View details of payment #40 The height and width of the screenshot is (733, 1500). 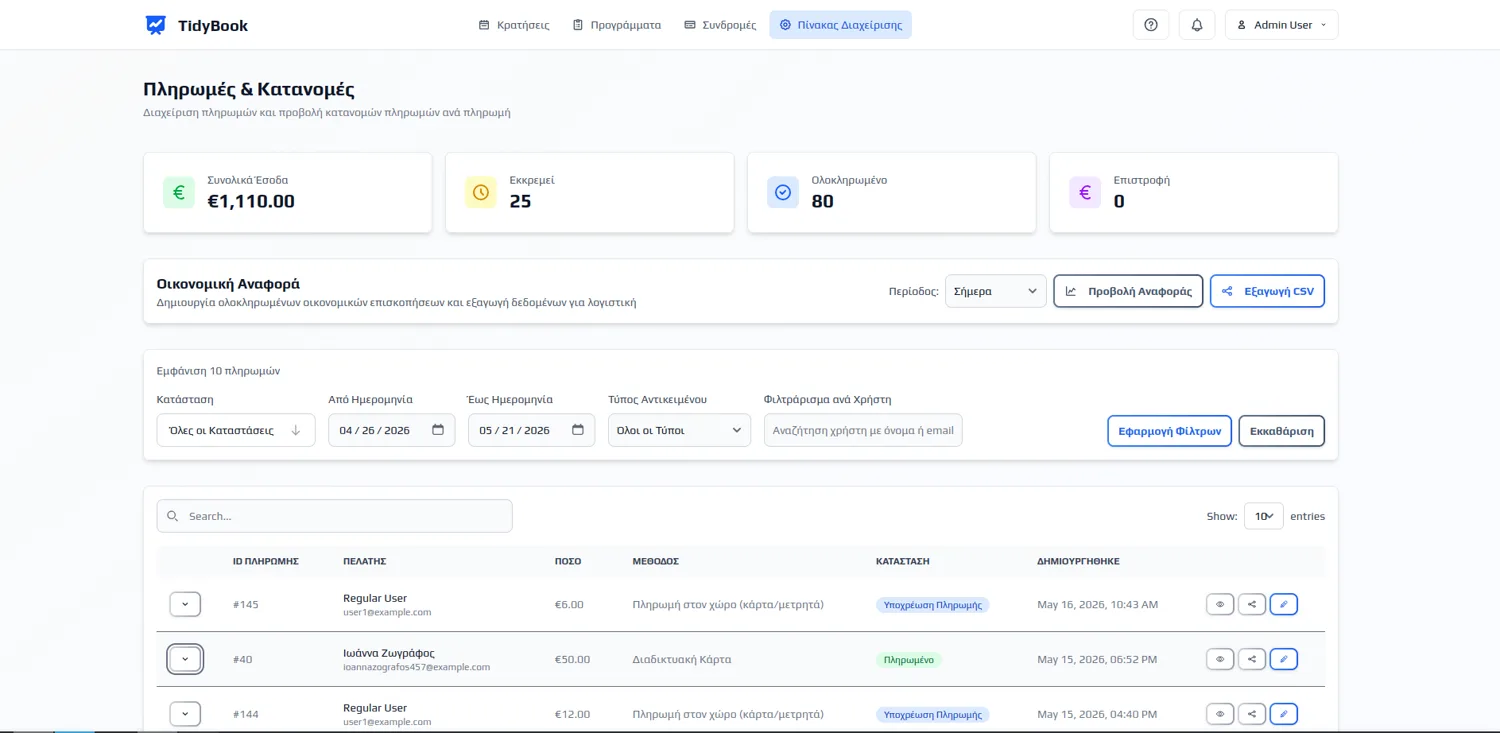click(x=1220, y=659)
